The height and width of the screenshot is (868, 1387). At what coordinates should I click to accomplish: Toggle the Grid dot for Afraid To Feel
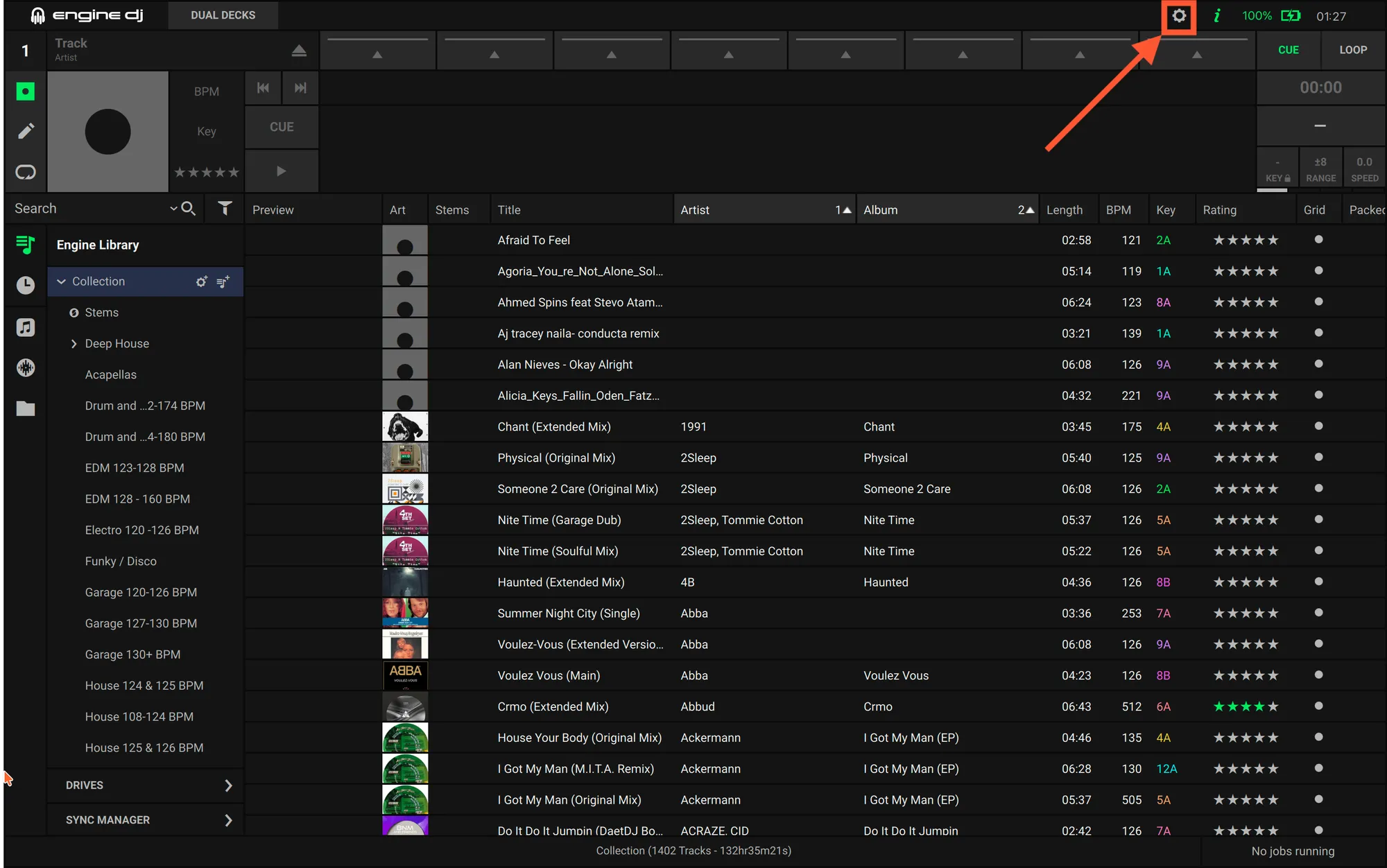tap(1318, 240)
